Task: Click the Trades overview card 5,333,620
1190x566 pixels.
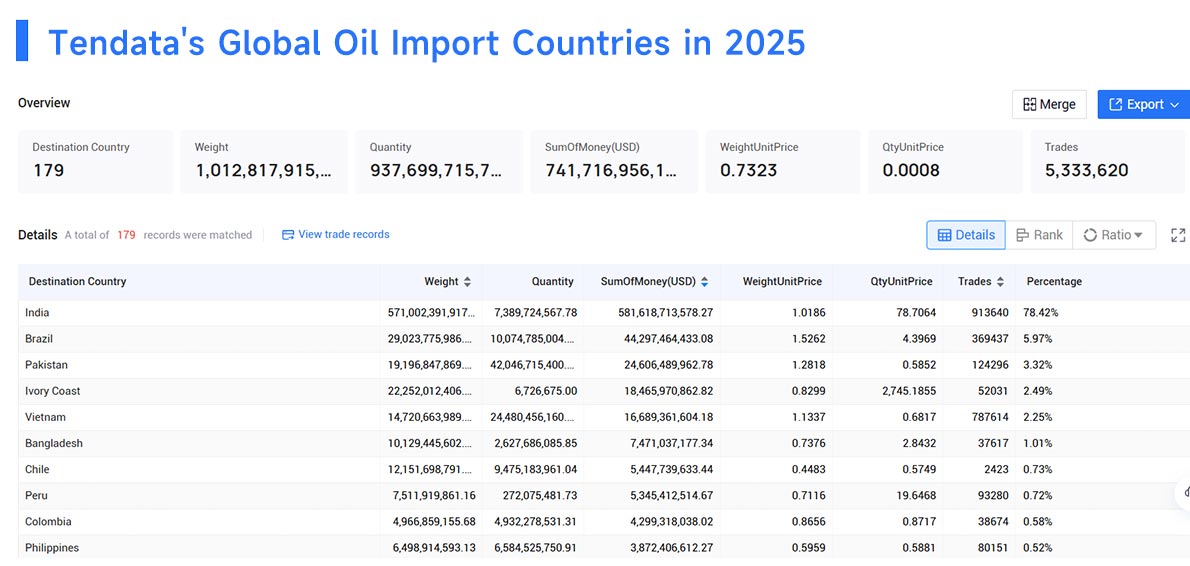Action: pos(1107,161)
